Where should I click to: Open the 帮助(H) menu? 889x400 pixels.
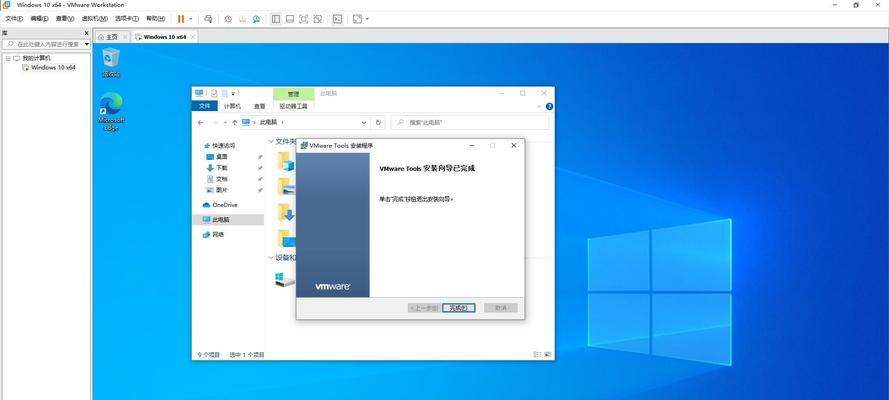[x=155, y=19]
